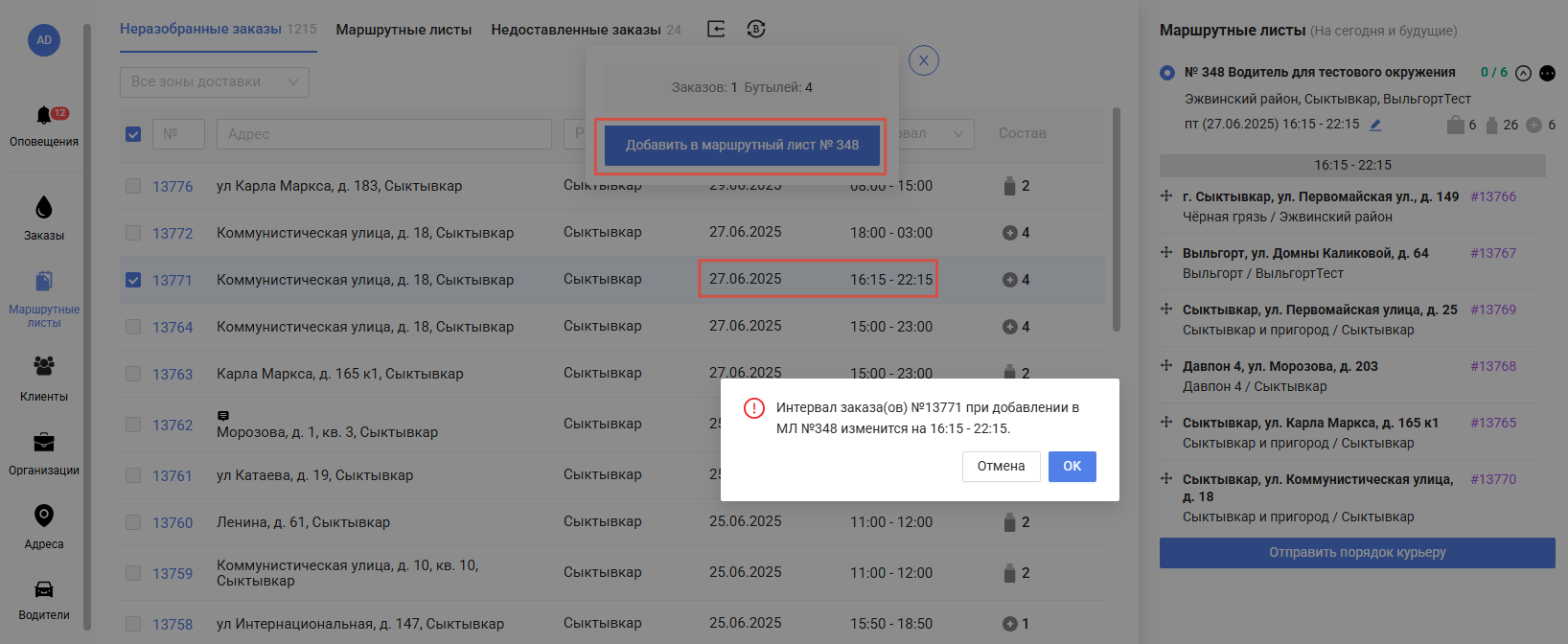Open Заказы section in sidebar

[44, 218]
